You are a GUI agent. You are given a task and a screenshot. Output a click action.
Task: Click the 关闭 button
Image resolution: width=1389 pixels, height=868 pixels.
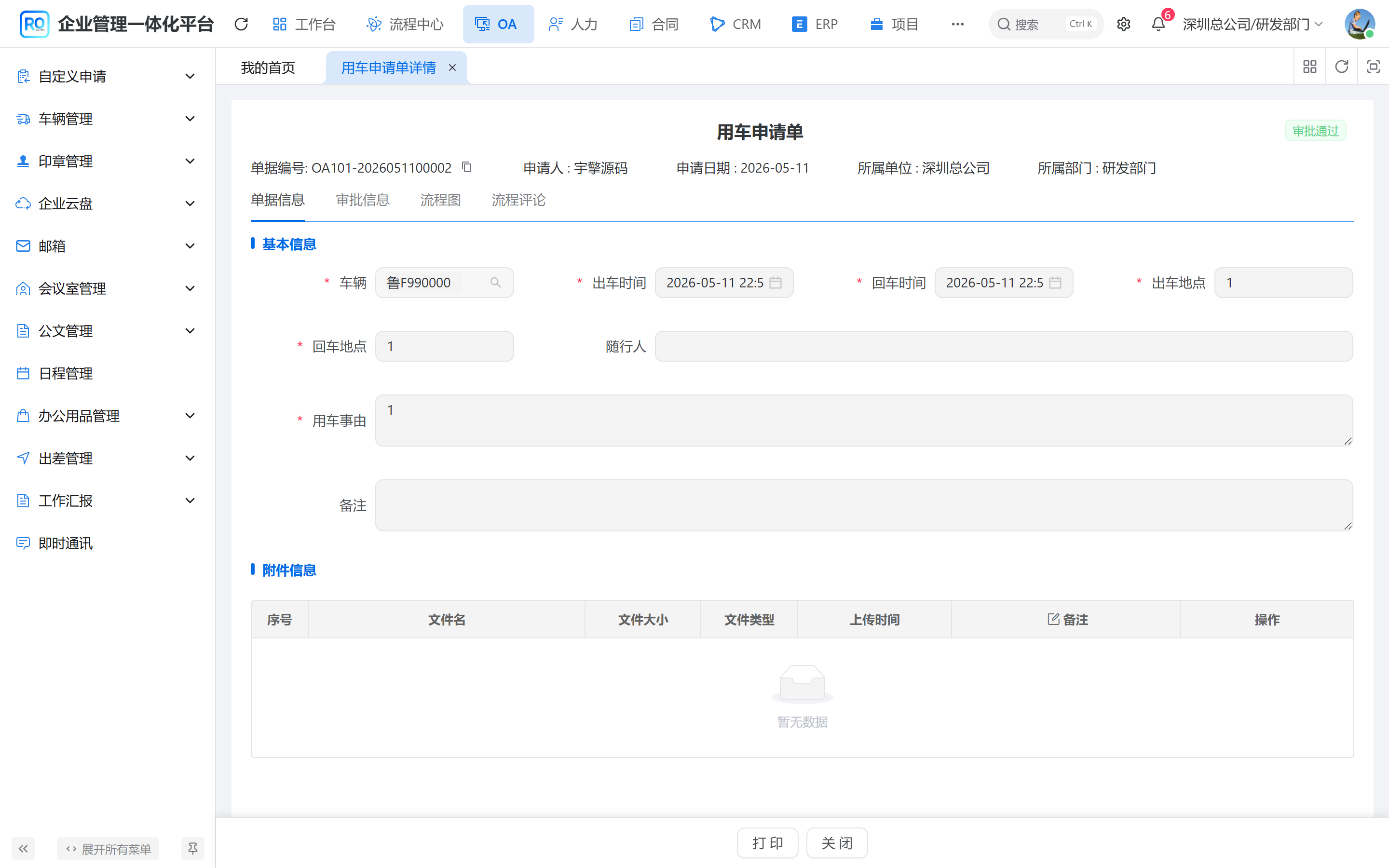[837, 843]
